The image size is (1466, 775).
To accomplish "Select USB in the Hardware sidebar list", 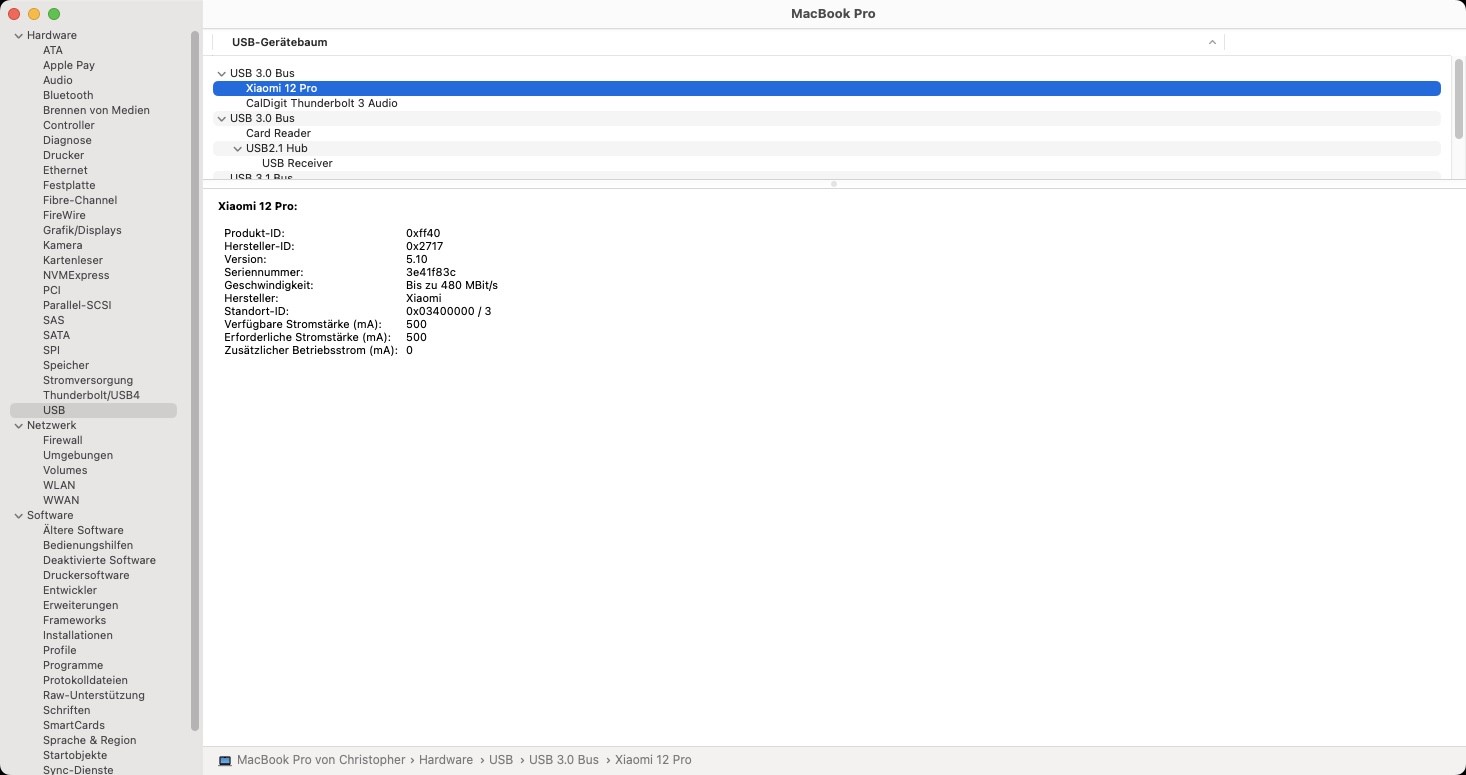I will point(93,410).
